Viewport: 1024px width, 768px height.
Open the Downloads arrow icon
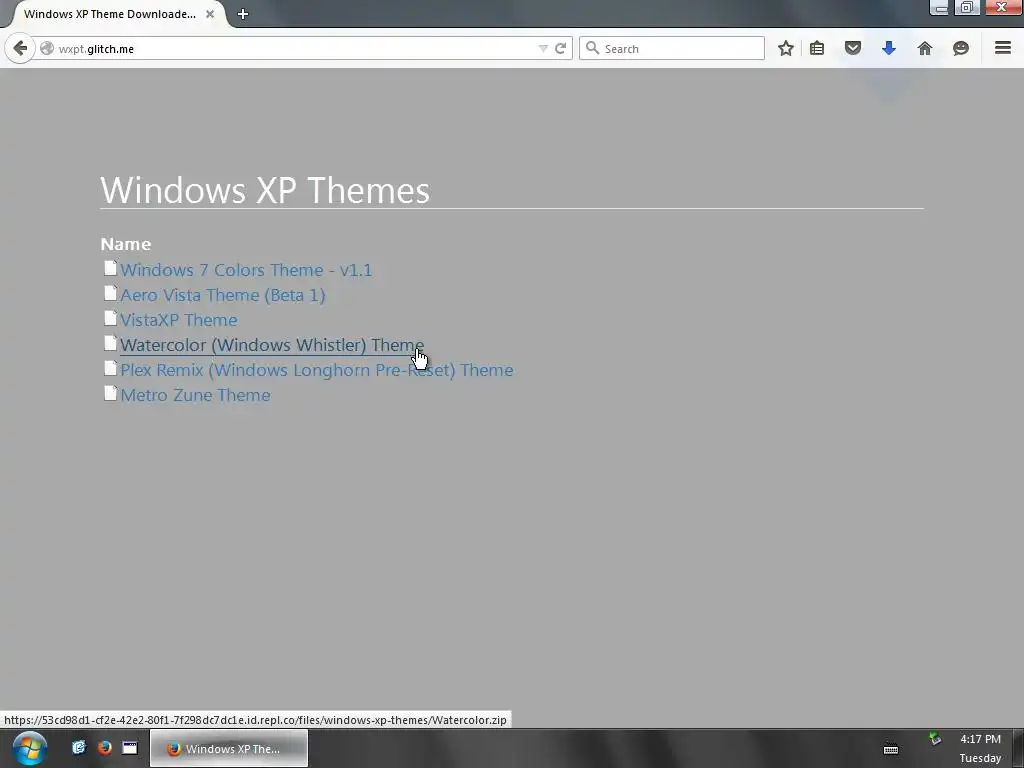click(x=889, y=48)
